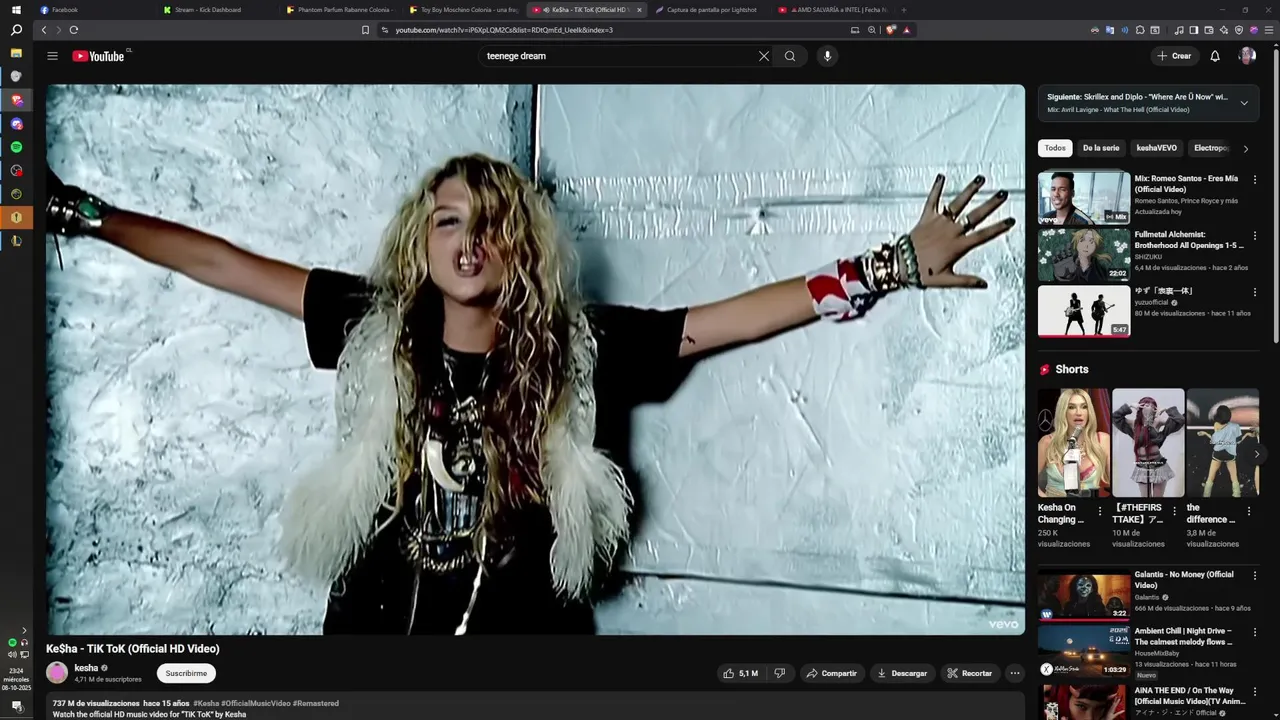Open the yuzuofficial video thumbnail
Viewport: 1280px width, 720px height.
click(1084, 311)
